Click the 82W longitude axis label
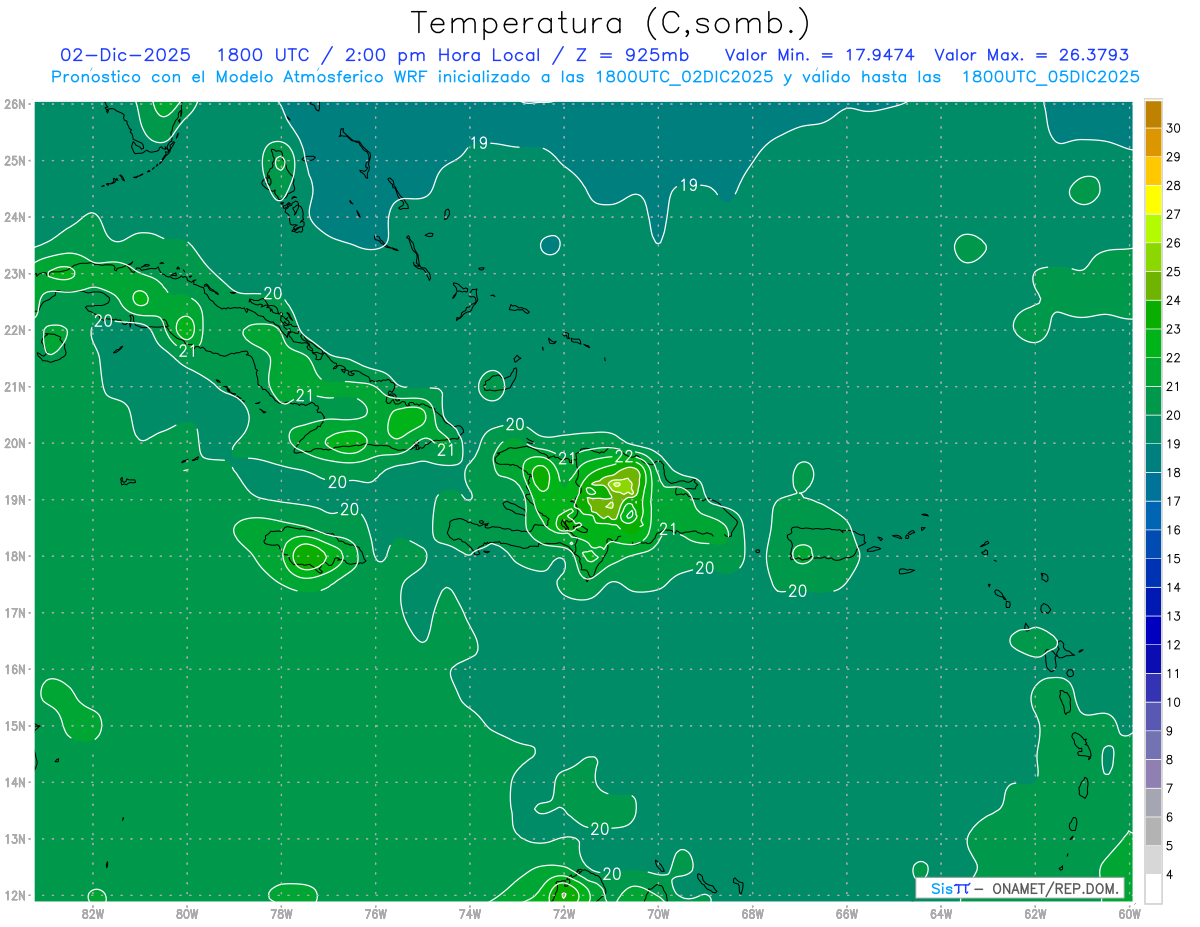 [93, 913]
